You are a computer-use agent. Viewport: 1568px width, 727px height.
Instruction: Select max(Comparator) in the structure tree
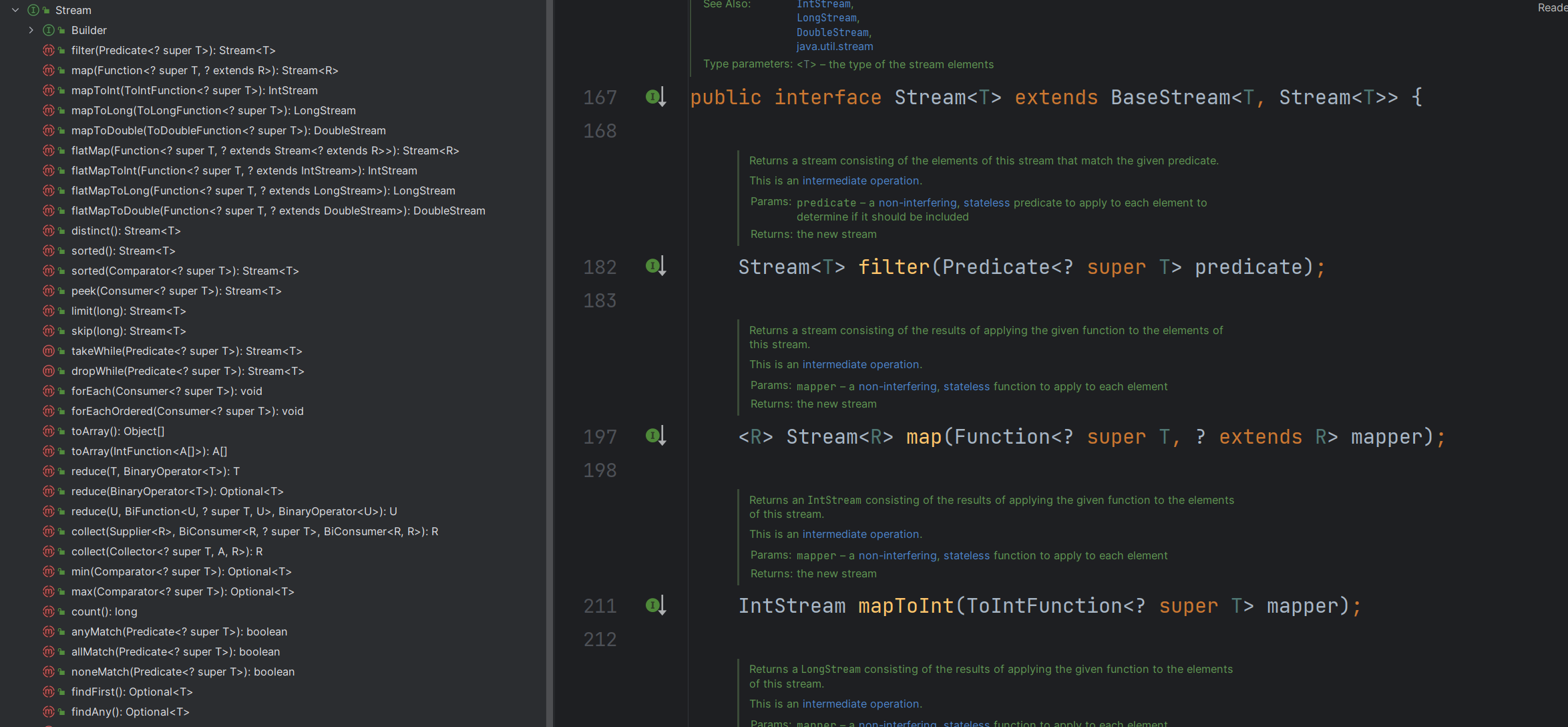pyautogui.click(x=182, y=591)
